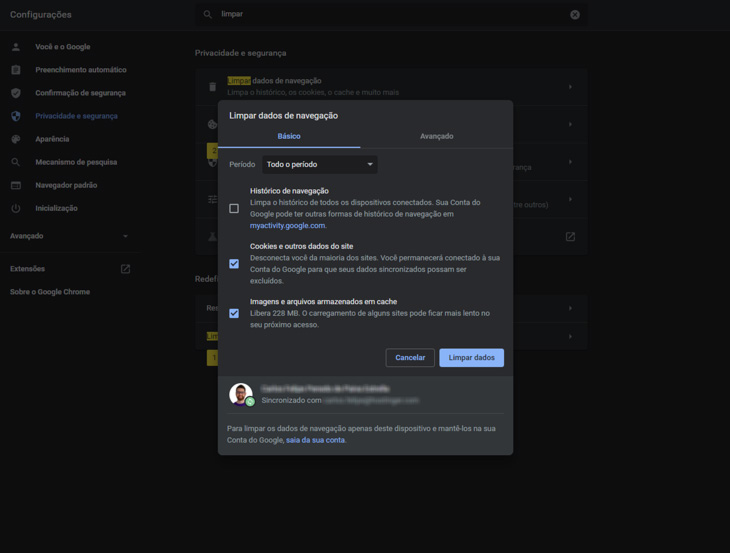730x553 pixels.
Task: Clear the search field with the X icon
Action: 575,14
